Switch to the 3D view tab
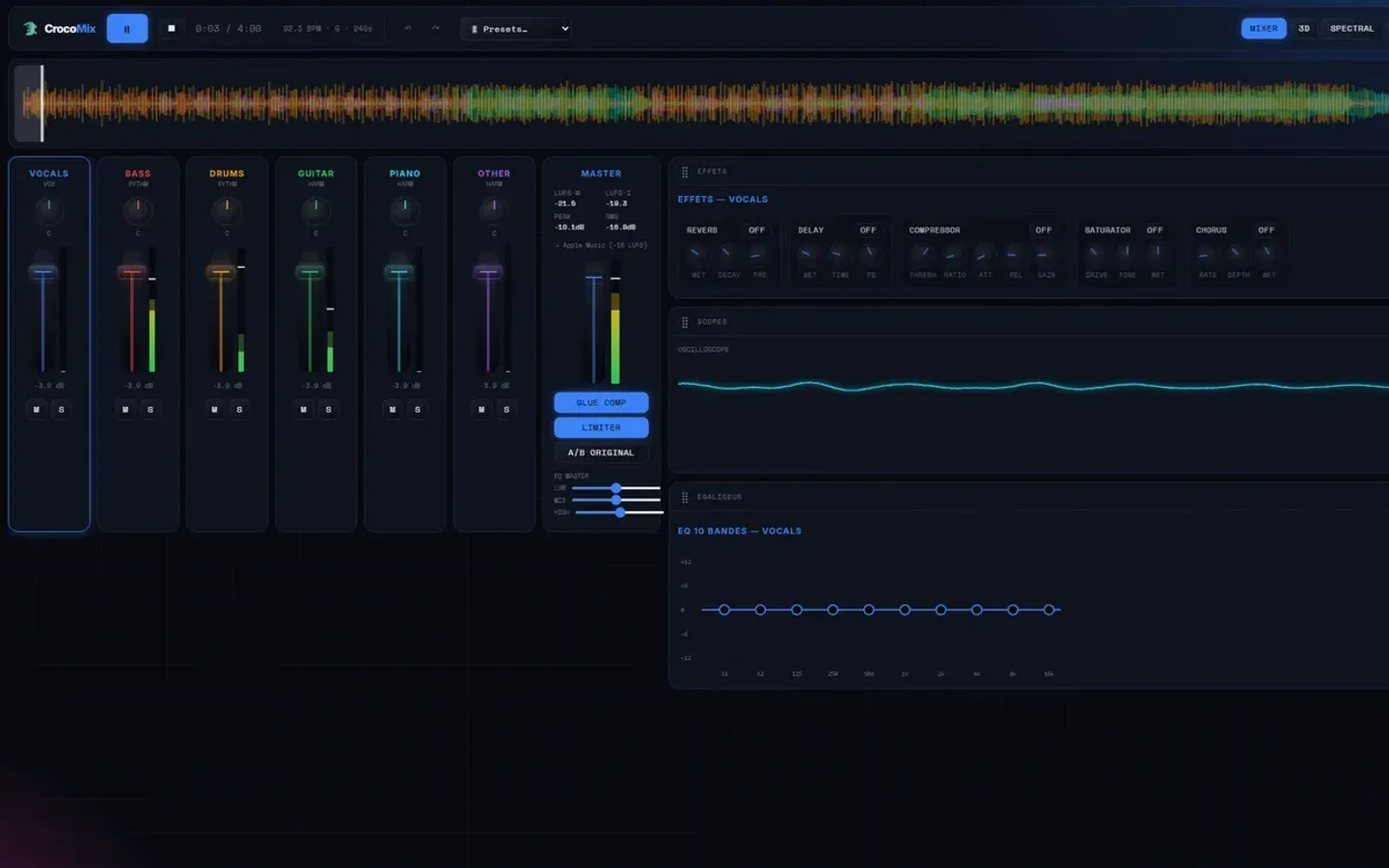 click(1304, 29)
